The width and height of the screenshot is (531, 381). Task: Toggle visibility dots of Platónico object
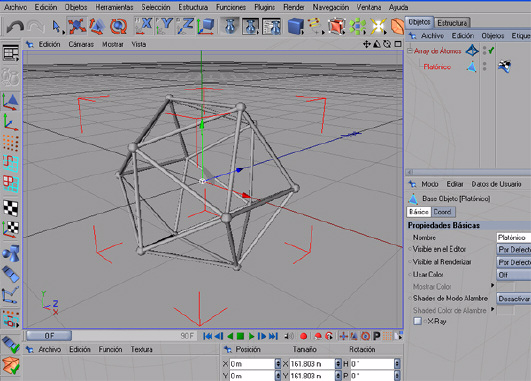tap(485, 66)
